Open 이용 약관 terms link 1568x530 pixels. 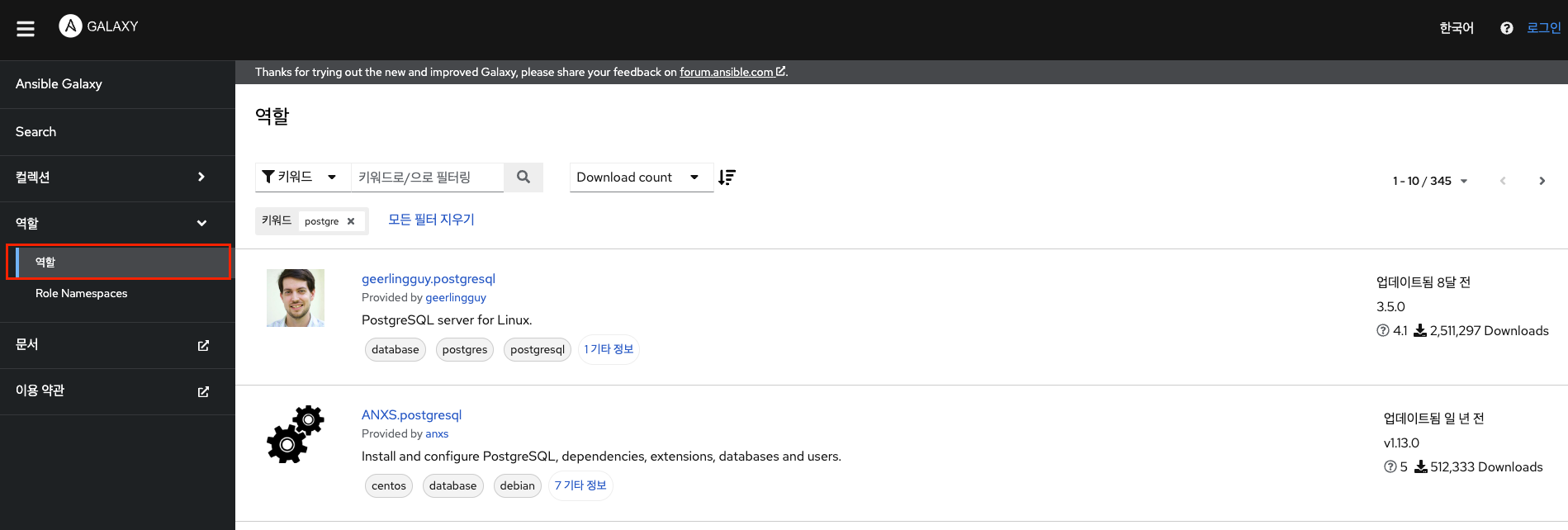117,391
